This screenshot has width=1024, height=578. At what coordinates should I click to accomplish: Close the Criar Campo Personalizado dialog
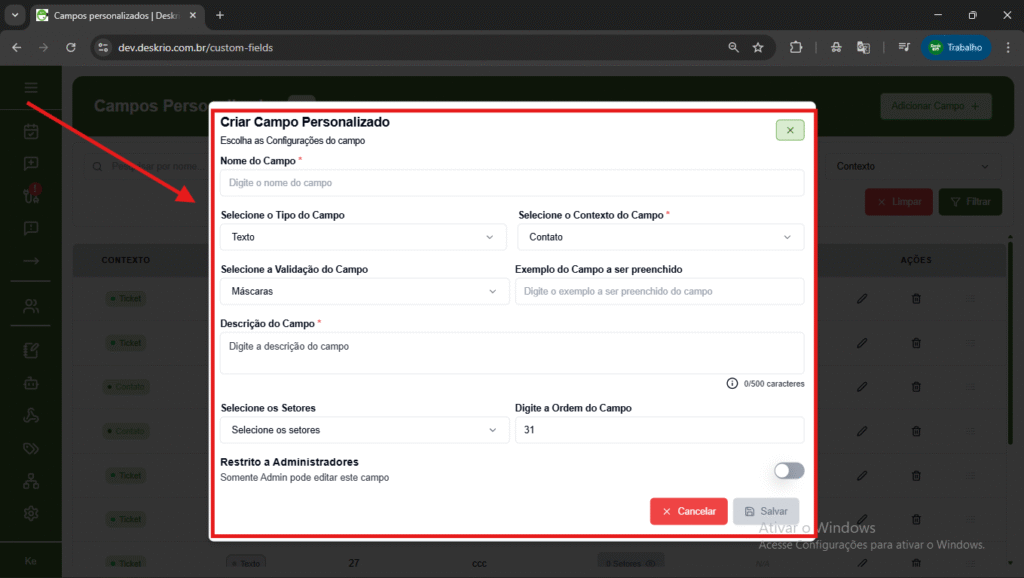(x=789, y=130)
